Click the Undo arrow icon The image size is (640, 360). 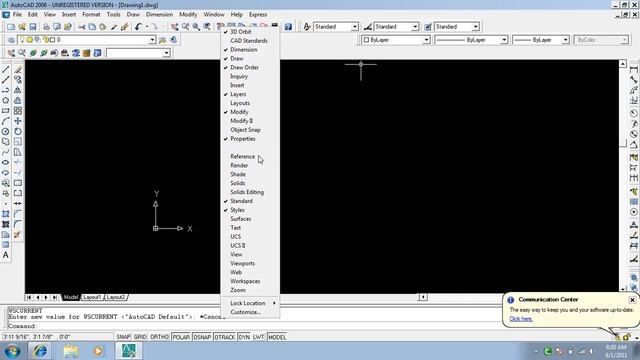(x=138, y=27)
